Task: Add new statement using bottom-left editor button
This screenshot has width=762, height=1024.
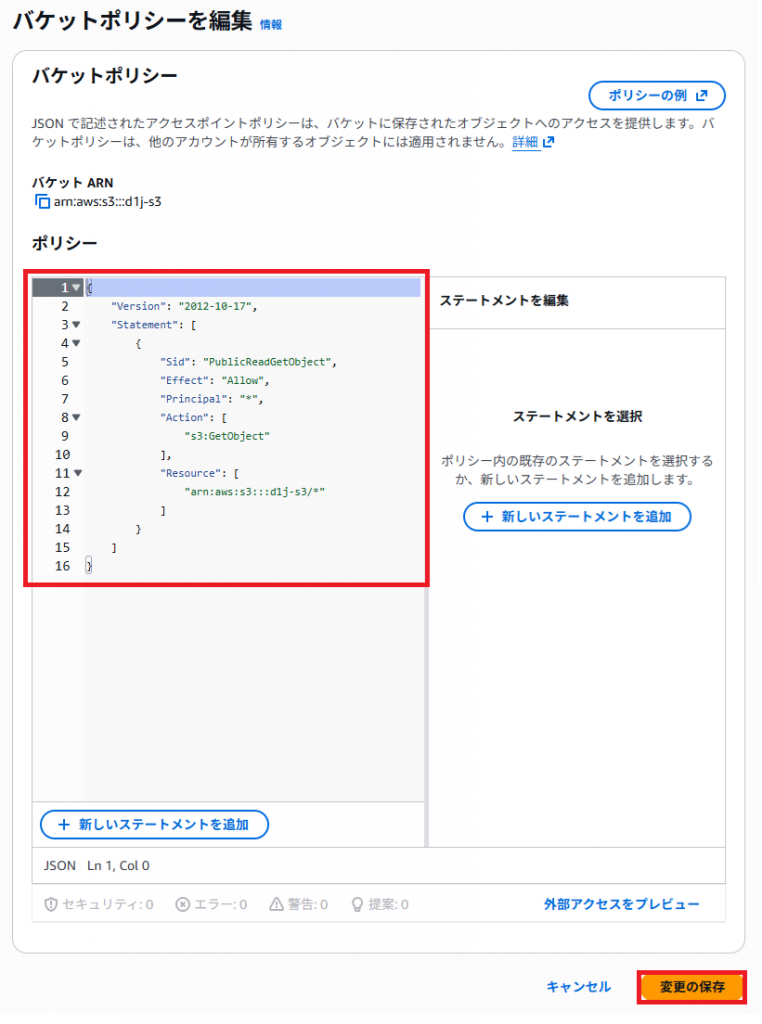Action: [x=154, y=824]
